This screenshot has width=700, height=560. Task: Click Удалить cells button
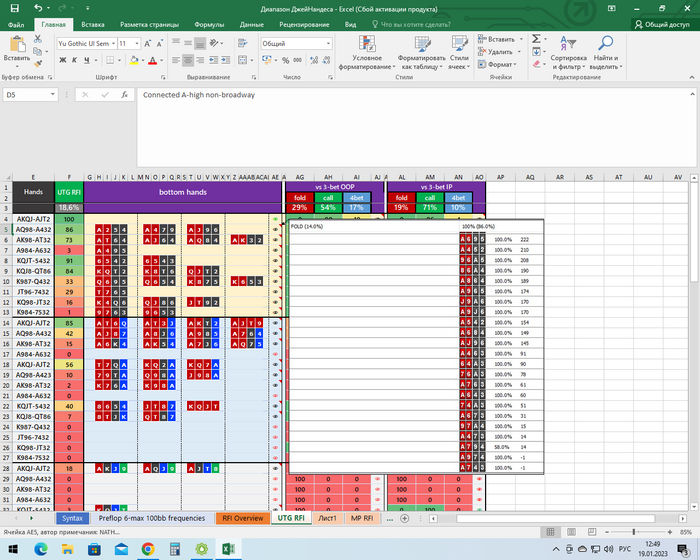[499, 52]
